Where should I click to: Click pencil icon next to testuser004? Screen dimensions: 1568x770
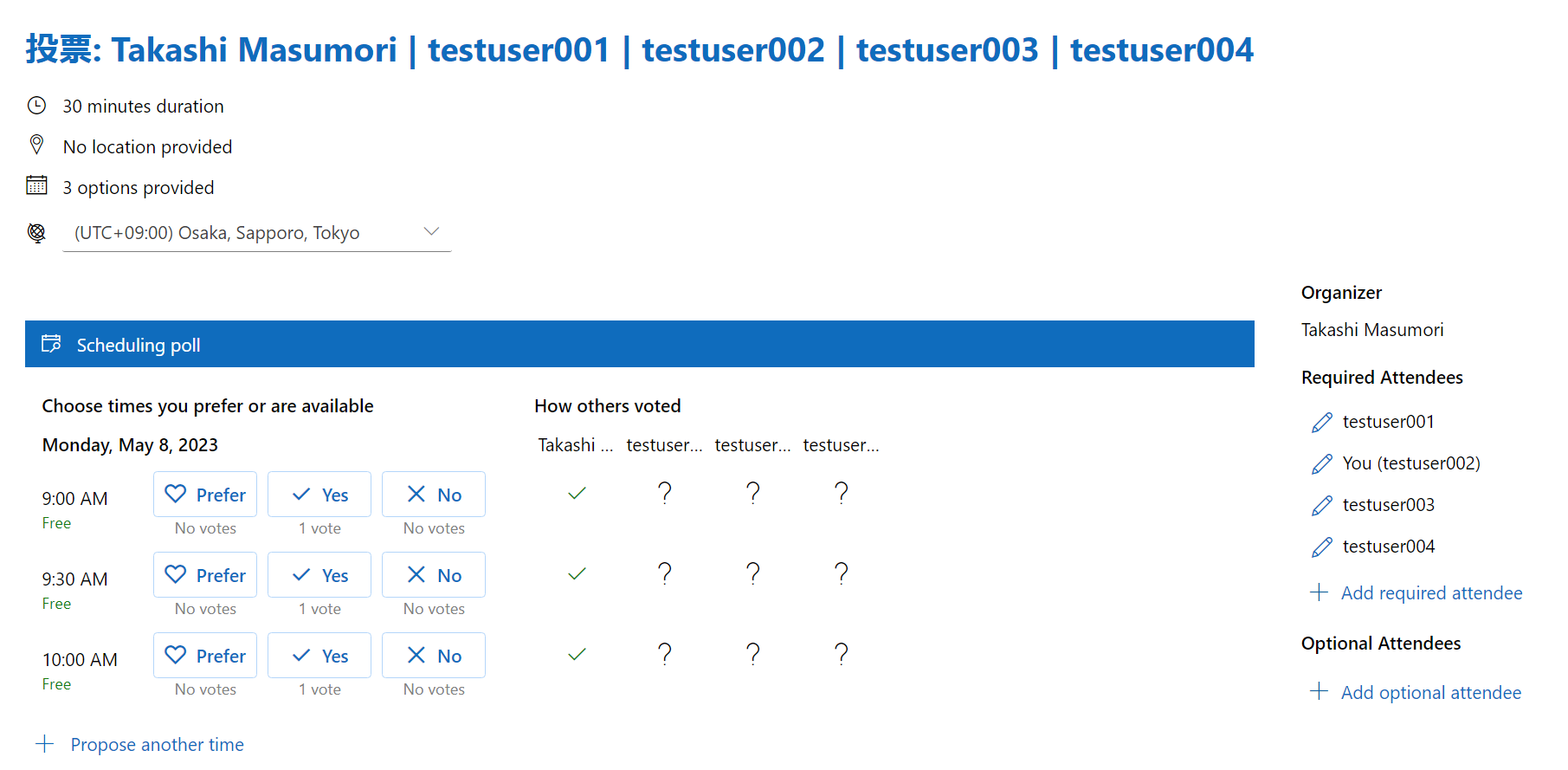pos(1321,547)
